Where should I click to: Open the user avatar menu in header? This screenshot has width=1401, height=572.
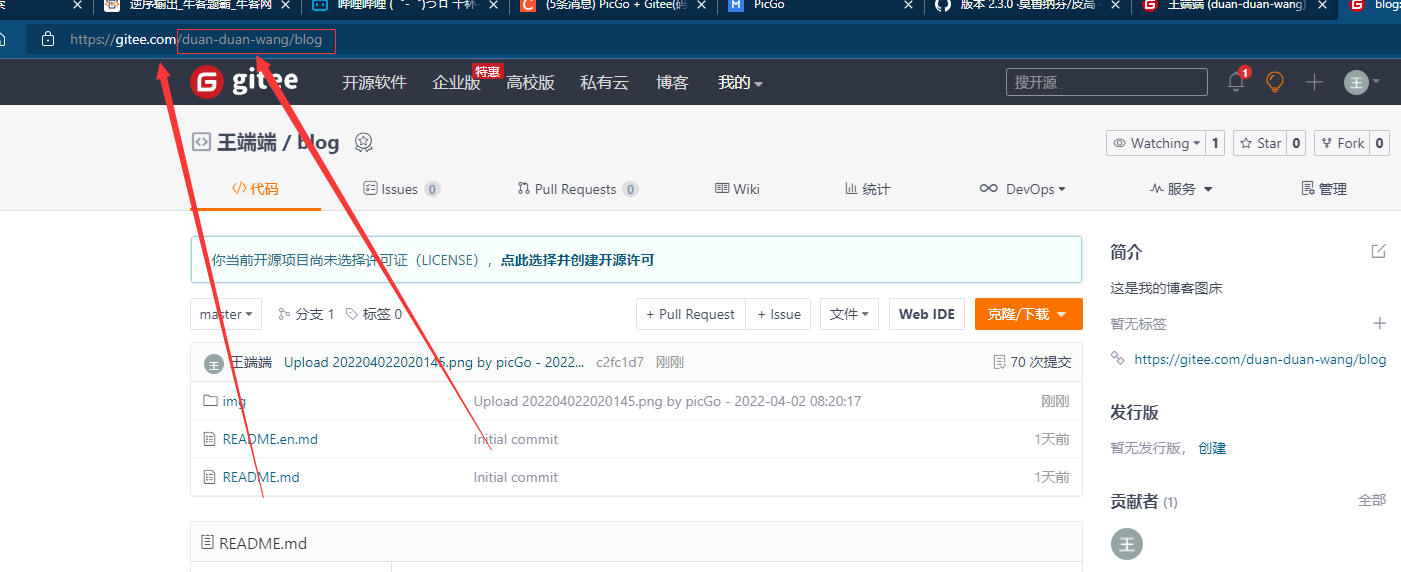point(1361,82)
